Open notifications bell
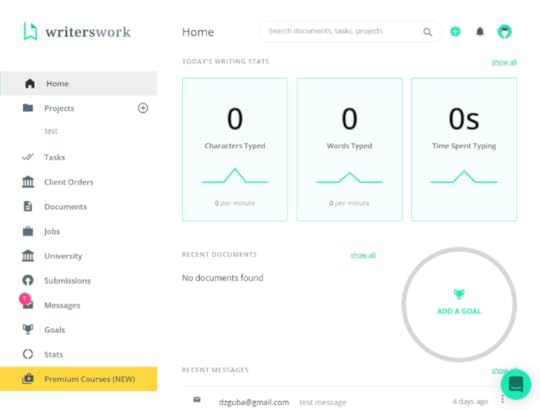This screenshot has width=540, height=410. (x=480, y=32)
